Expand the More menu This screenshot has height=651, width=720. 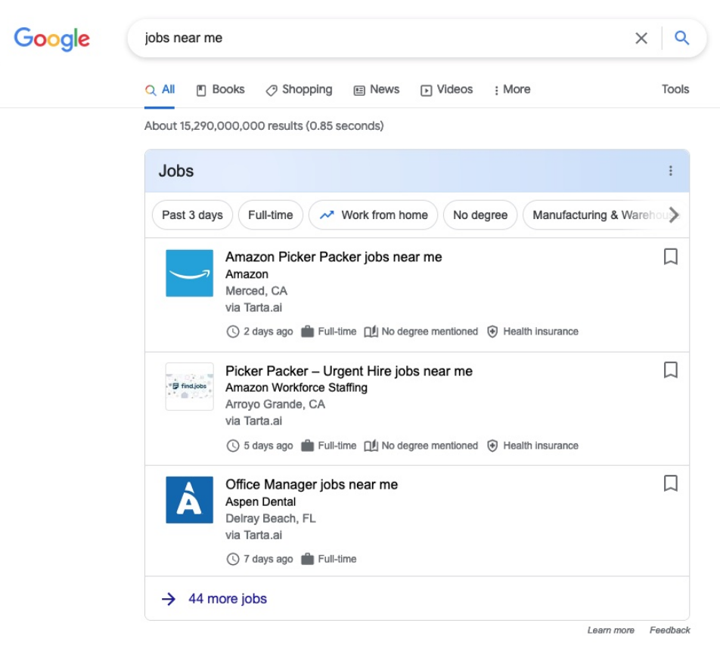click(x=512, y=90)
